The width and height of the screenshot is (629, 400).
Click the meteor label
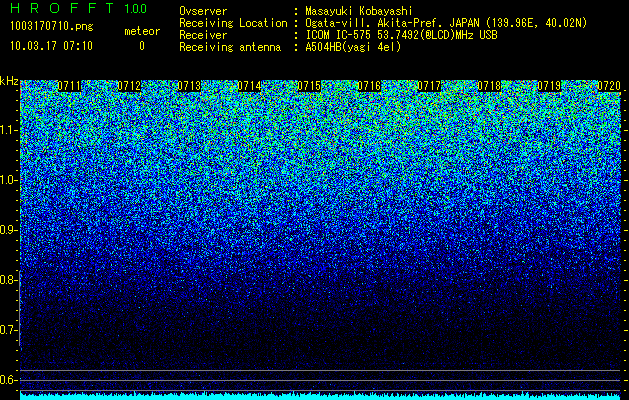(142, 31)
